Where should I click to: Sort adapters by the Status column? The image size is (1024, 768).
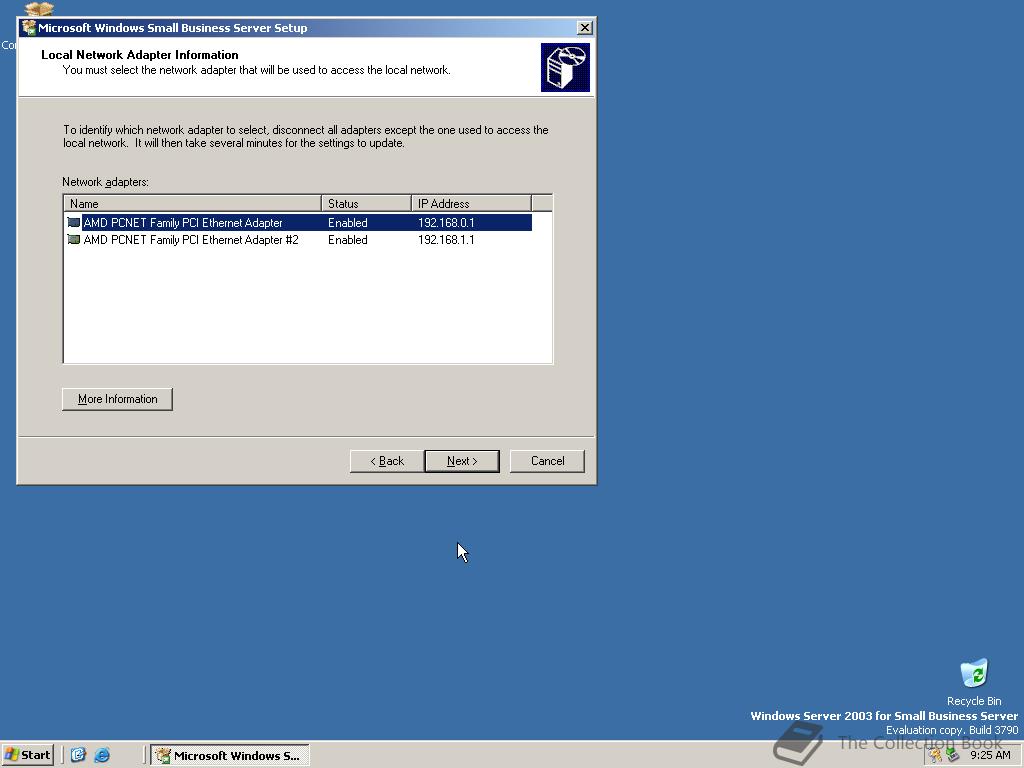tap(366, 203)
